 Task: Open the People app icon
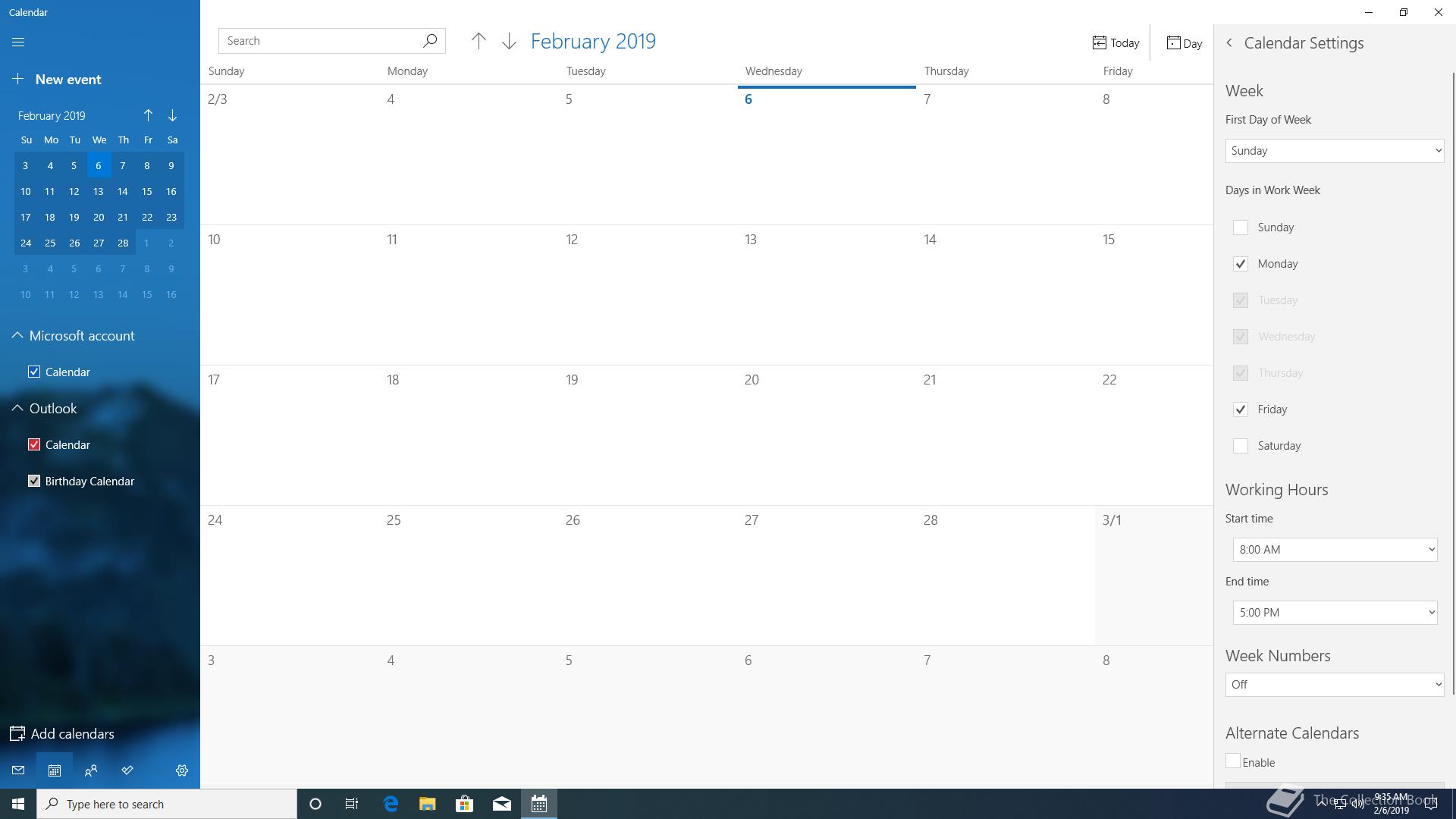(x=91, y=770)
